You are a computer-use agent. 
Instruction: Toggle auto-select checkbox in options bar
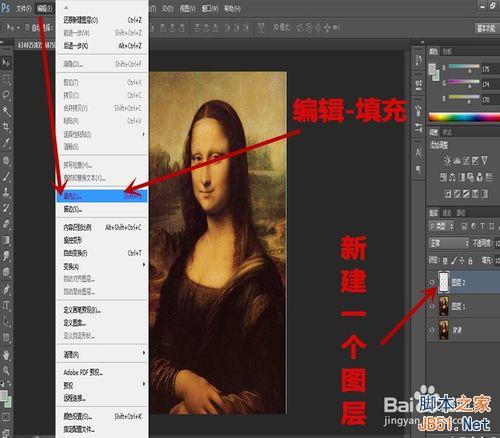[x=27, y=28]
